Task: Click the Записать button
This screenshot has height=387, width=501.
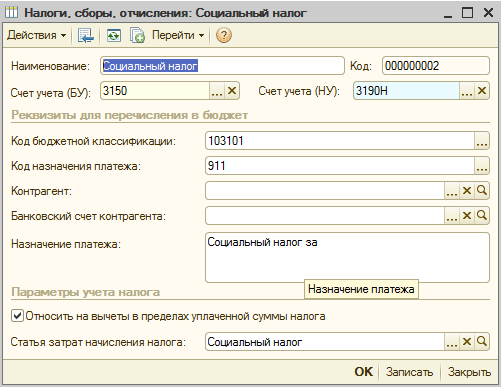Action: pyautogui.click(x=409, y=372)
